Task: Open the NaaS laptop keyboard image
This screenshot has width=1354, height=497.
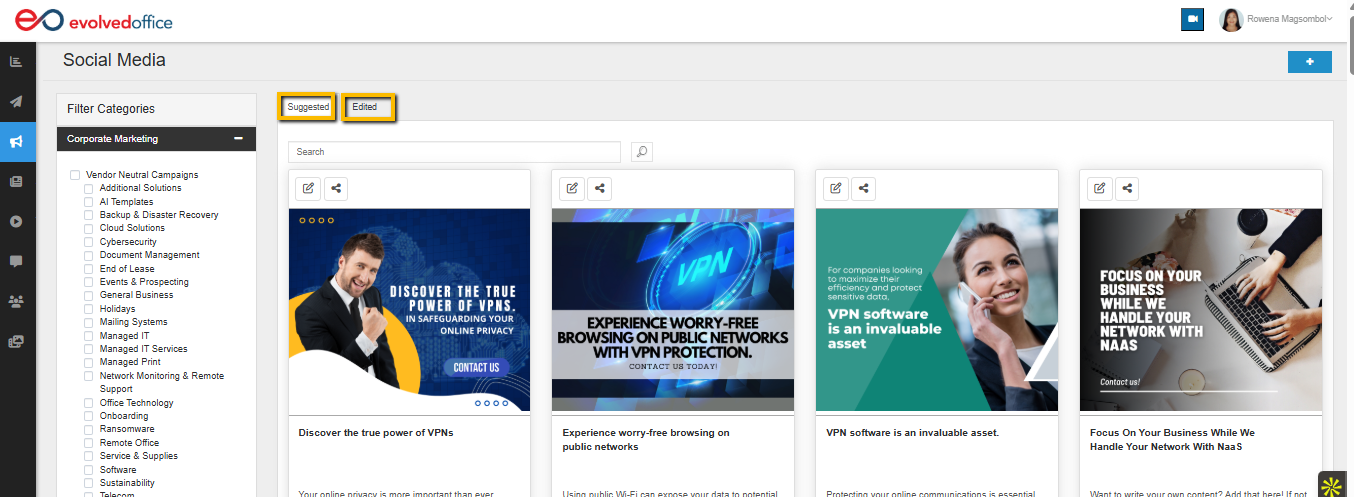Action: (1201, 310)
